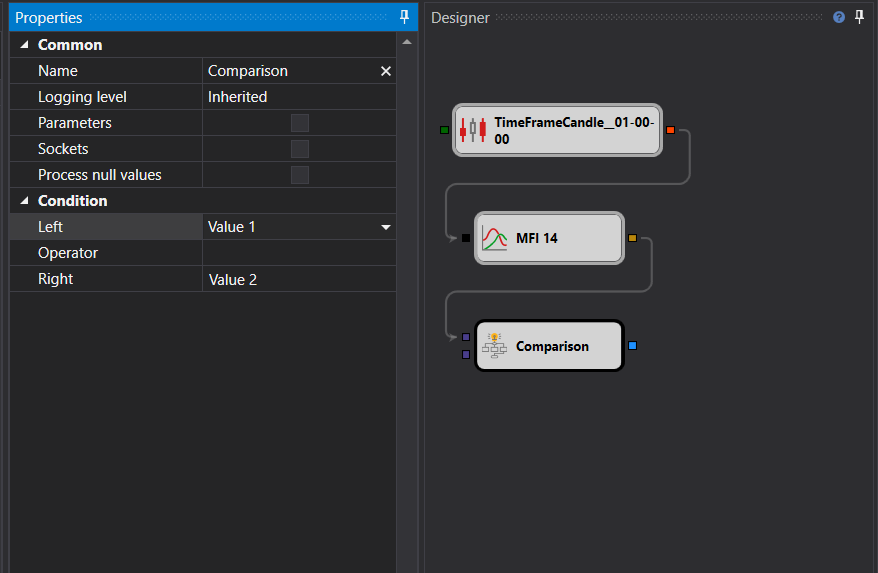878x573 pixels.
Task: Click the blue output socket of Comparison
Action: [632, 346]
